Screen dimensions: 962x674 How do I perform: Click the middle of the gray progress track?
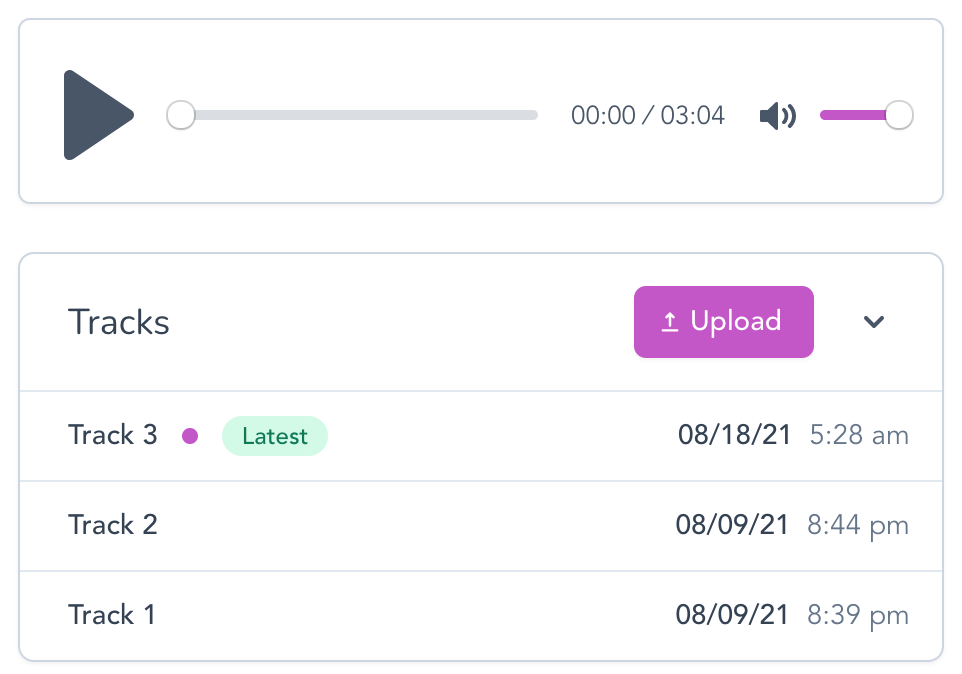[x=359, y=115]
